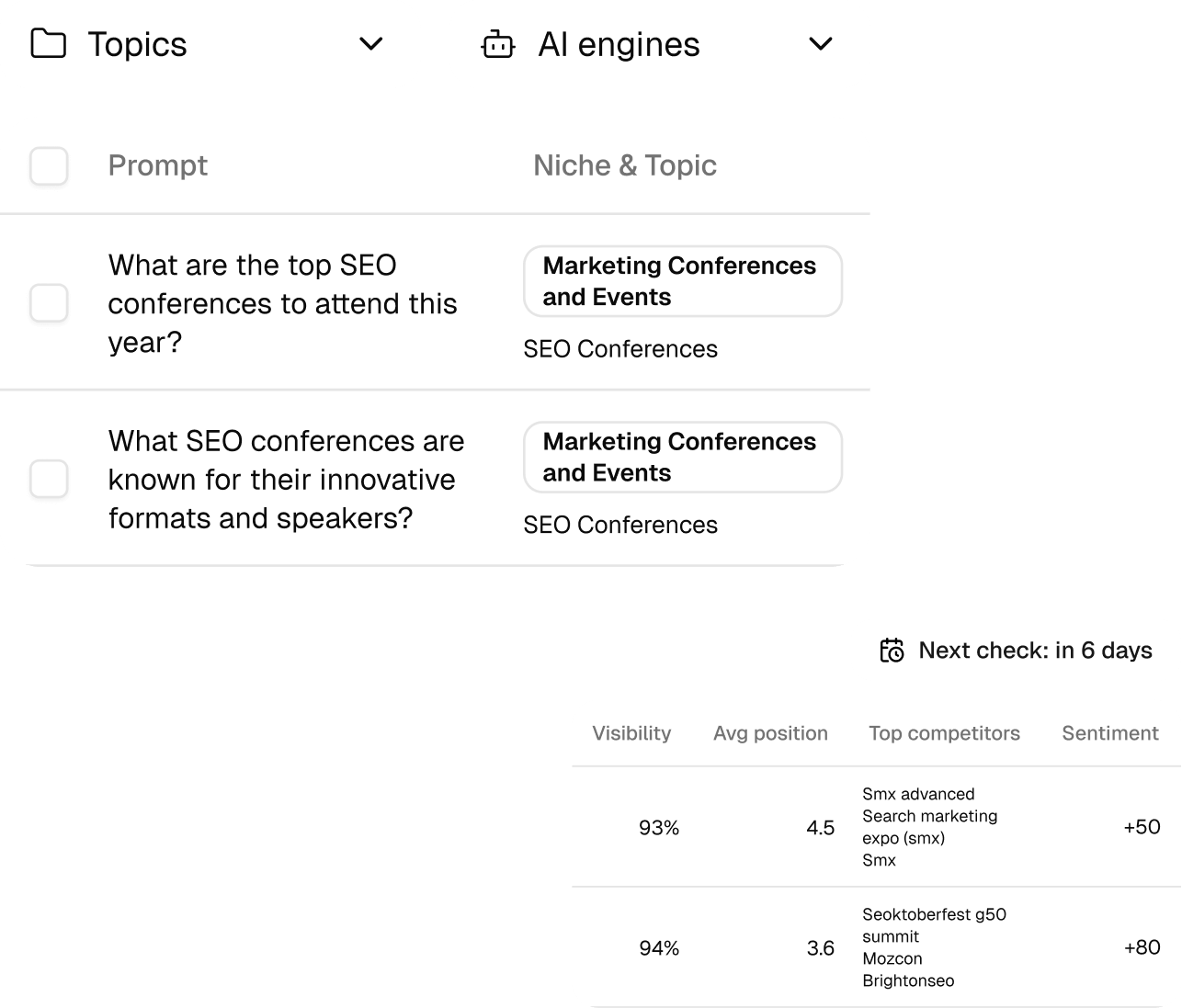Open the prompt about top SEO conferences
Screen dimensions: 1182x1008
tap(282, 303)
